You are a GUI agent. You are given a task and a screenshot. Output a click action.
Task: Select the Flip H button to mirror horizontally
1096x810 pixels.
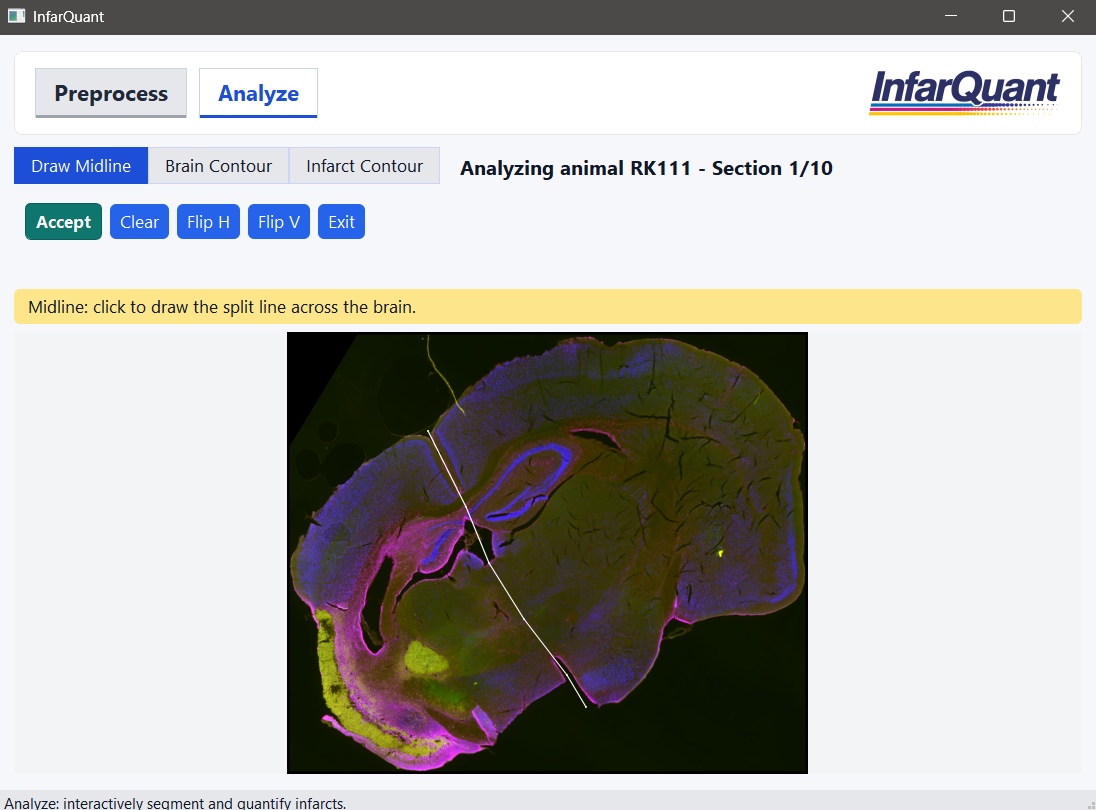(x=208, y=221)
